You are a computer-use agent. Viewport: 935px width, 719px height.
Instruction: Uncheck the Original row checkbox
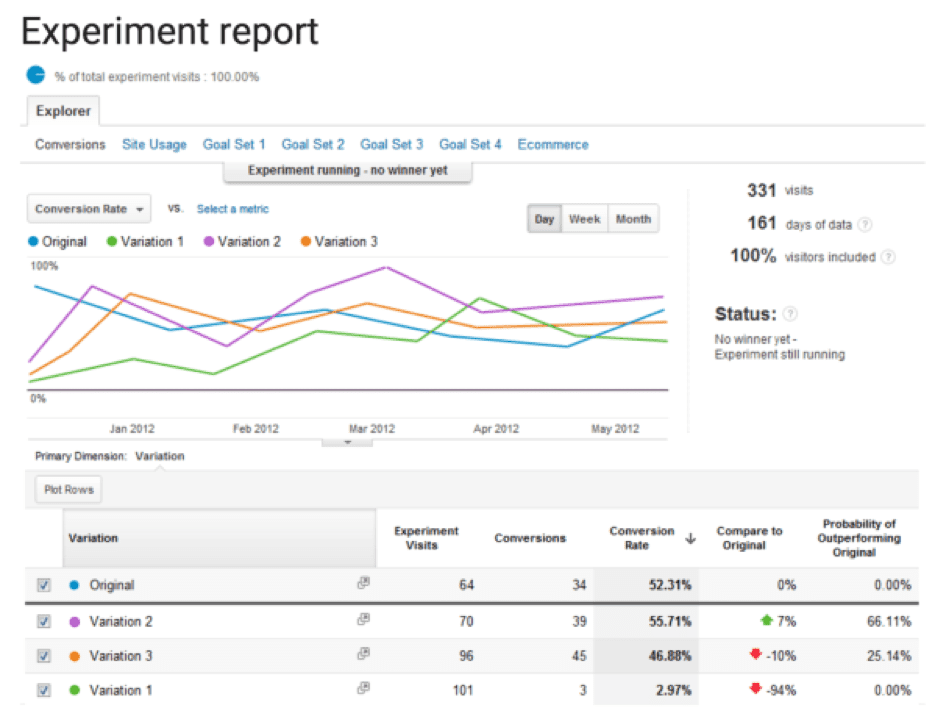(x=44, y=586)
